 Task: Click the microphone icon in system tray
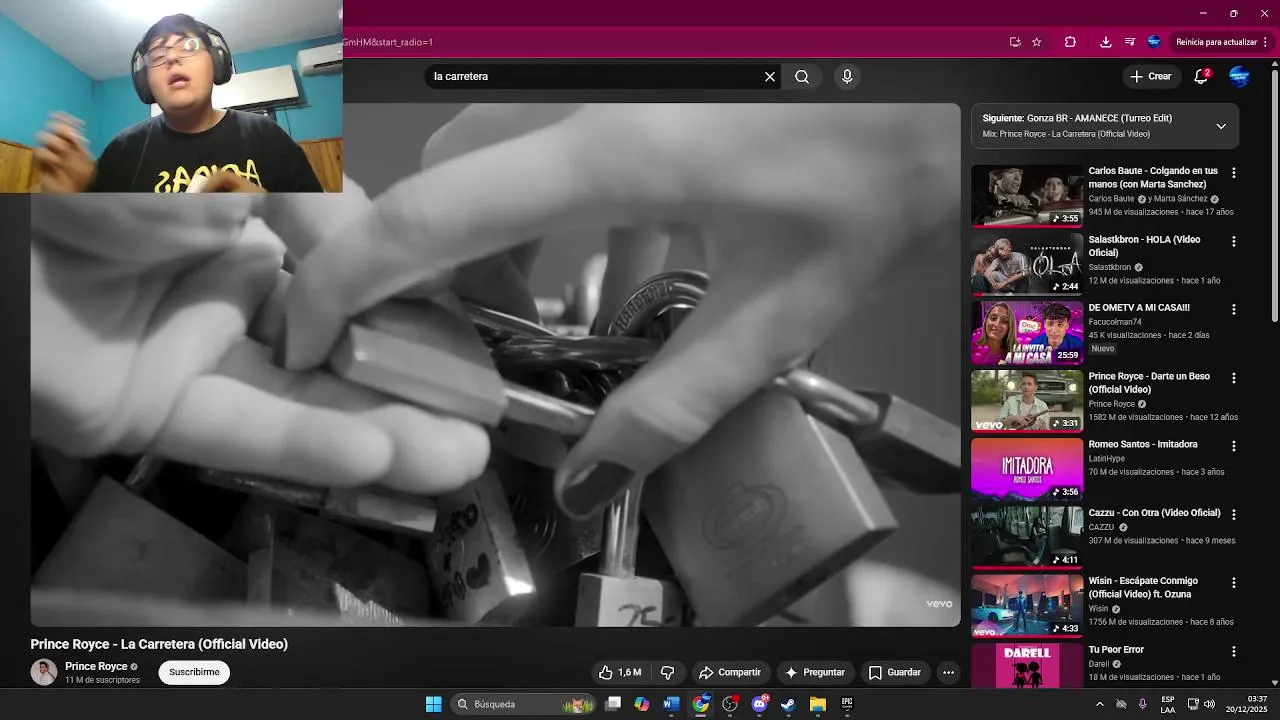[1142, 704]
